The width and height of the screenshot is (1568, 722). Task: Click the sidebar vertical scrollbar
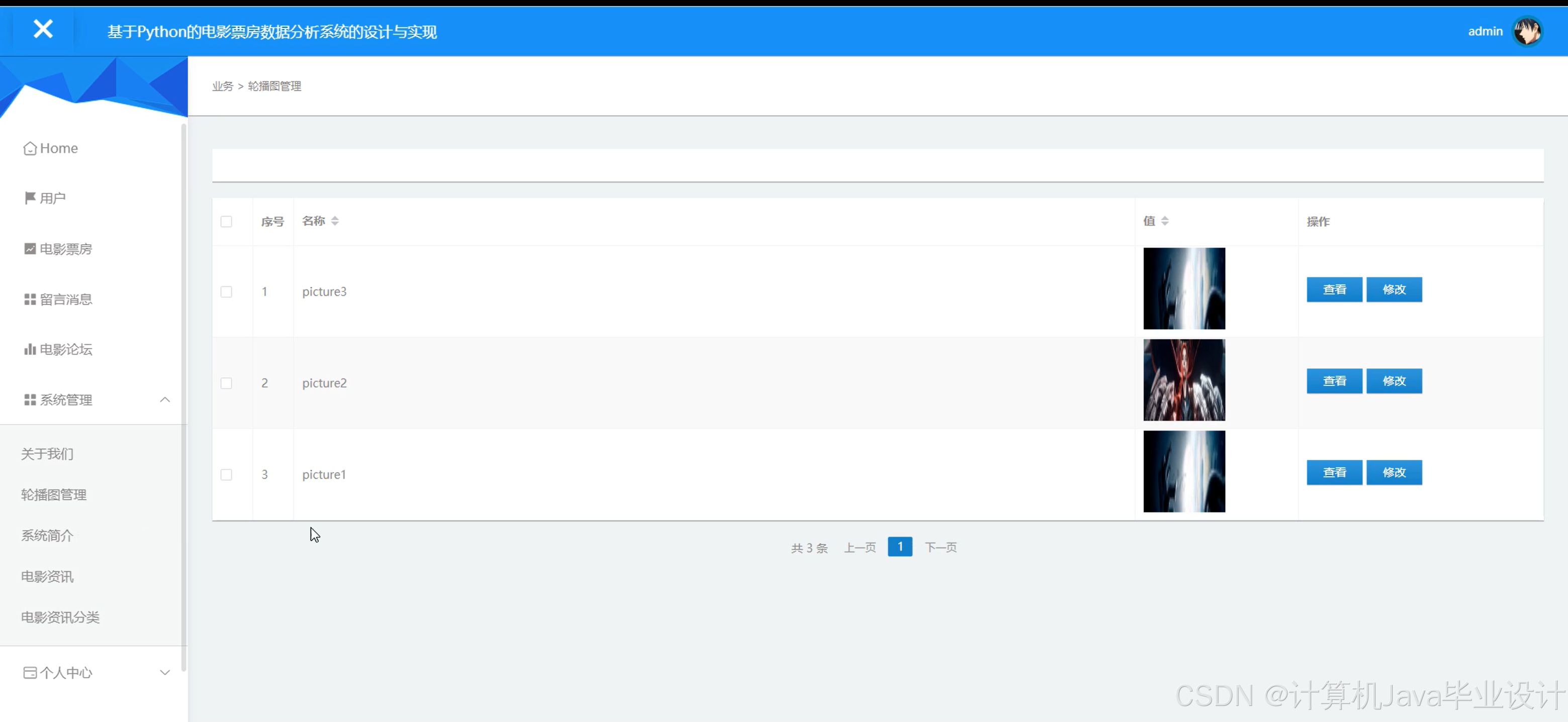(x=183, y=395)
